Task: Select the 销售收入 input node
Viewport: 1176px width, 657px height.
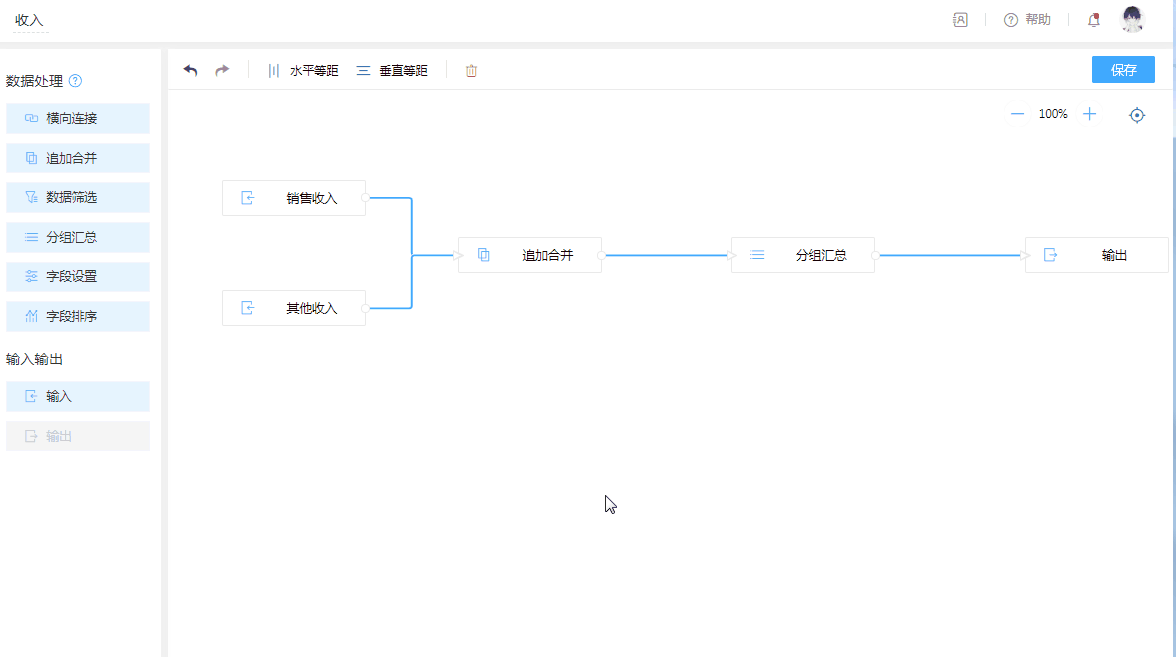Action: (x=294, y=198)
